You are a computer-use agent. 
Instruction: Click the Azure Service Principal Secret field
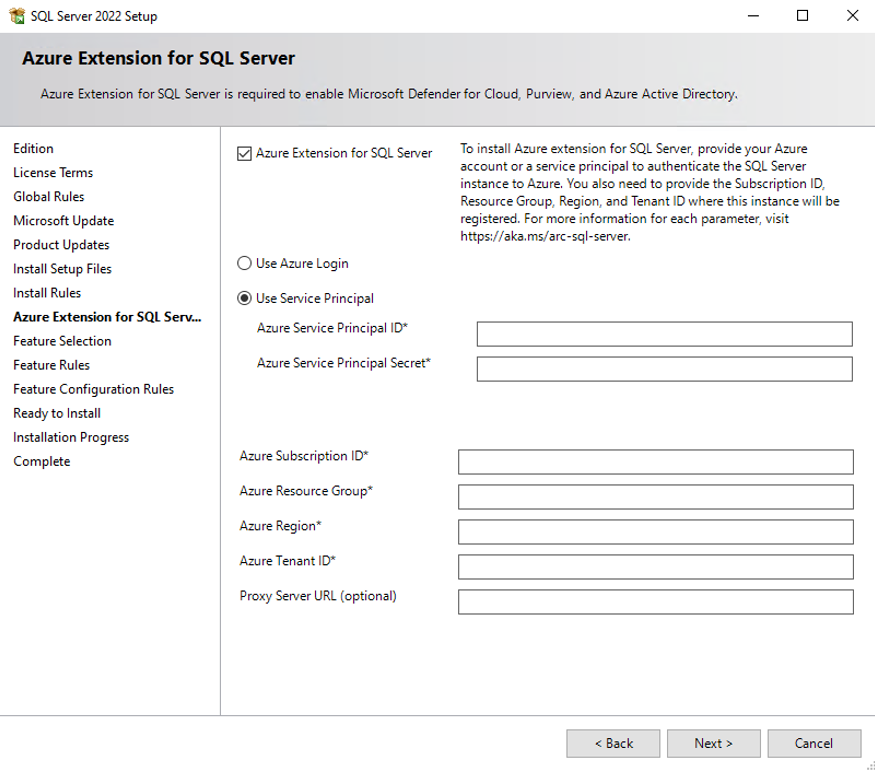coord(664,369)
